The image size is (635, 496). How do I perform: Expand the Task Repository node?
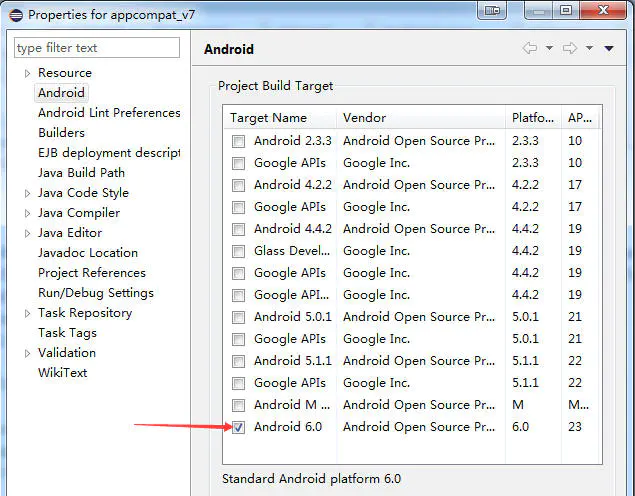point(28,313)
